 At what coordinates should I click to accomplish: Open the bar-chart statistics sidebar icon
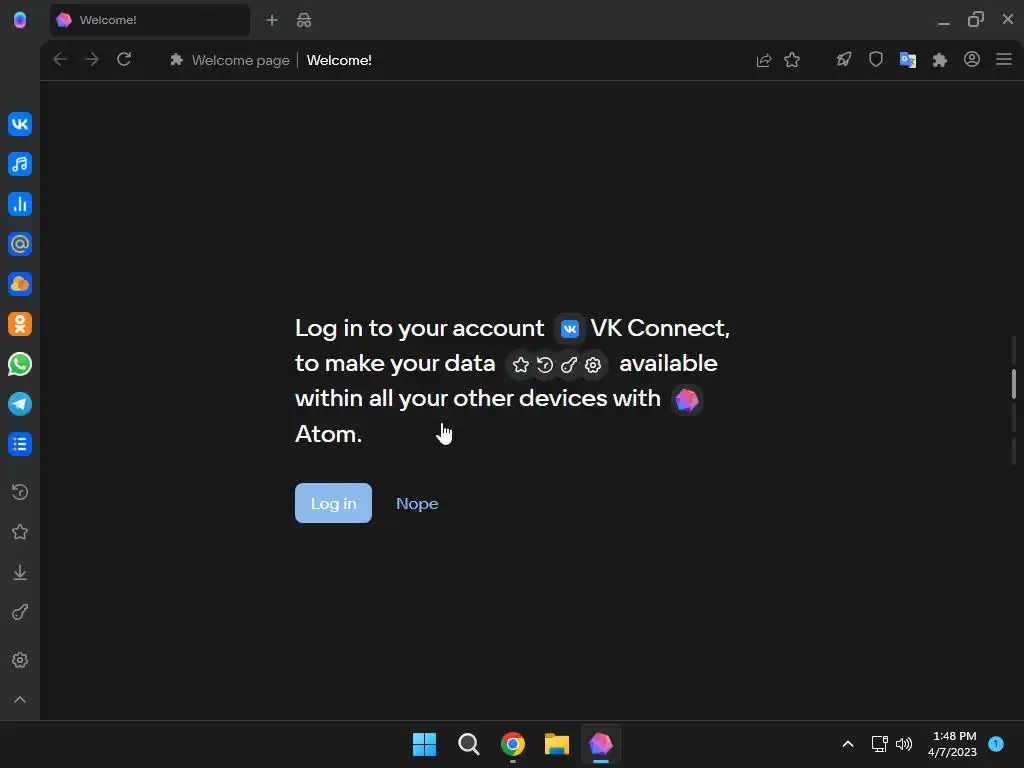coord(20,204)
